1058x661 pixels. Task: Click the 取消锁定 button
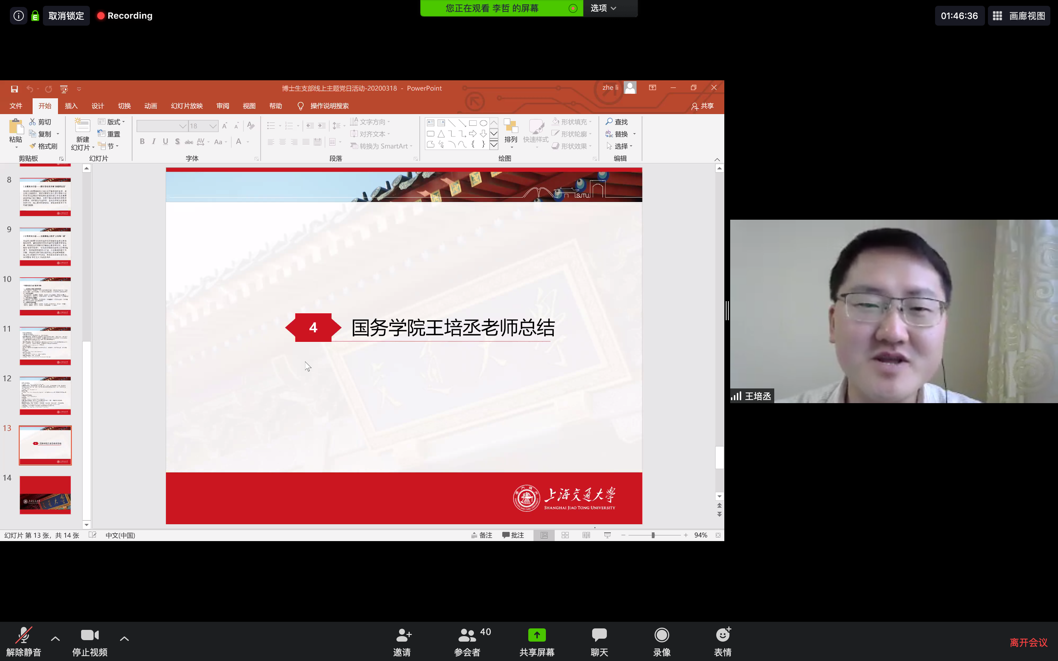[x=67, y=16]
